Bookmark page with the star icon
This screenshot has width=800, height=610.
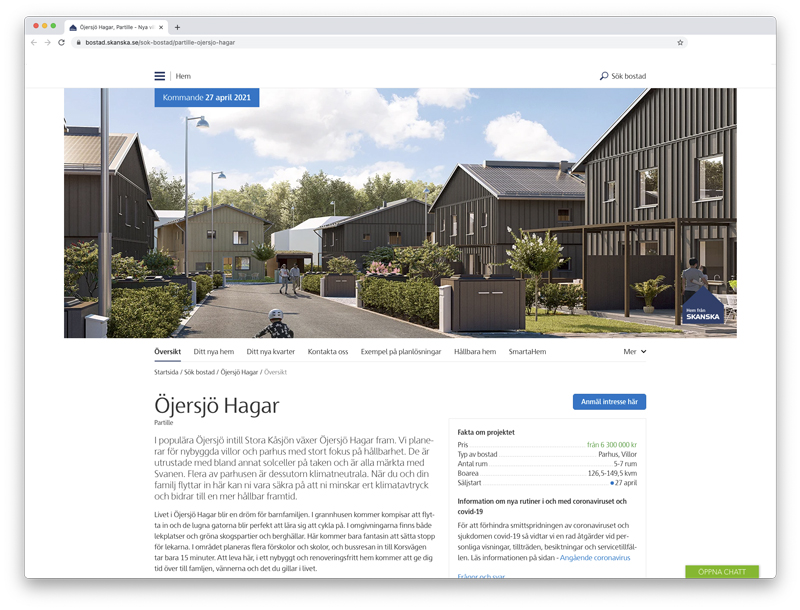point(680,43)
